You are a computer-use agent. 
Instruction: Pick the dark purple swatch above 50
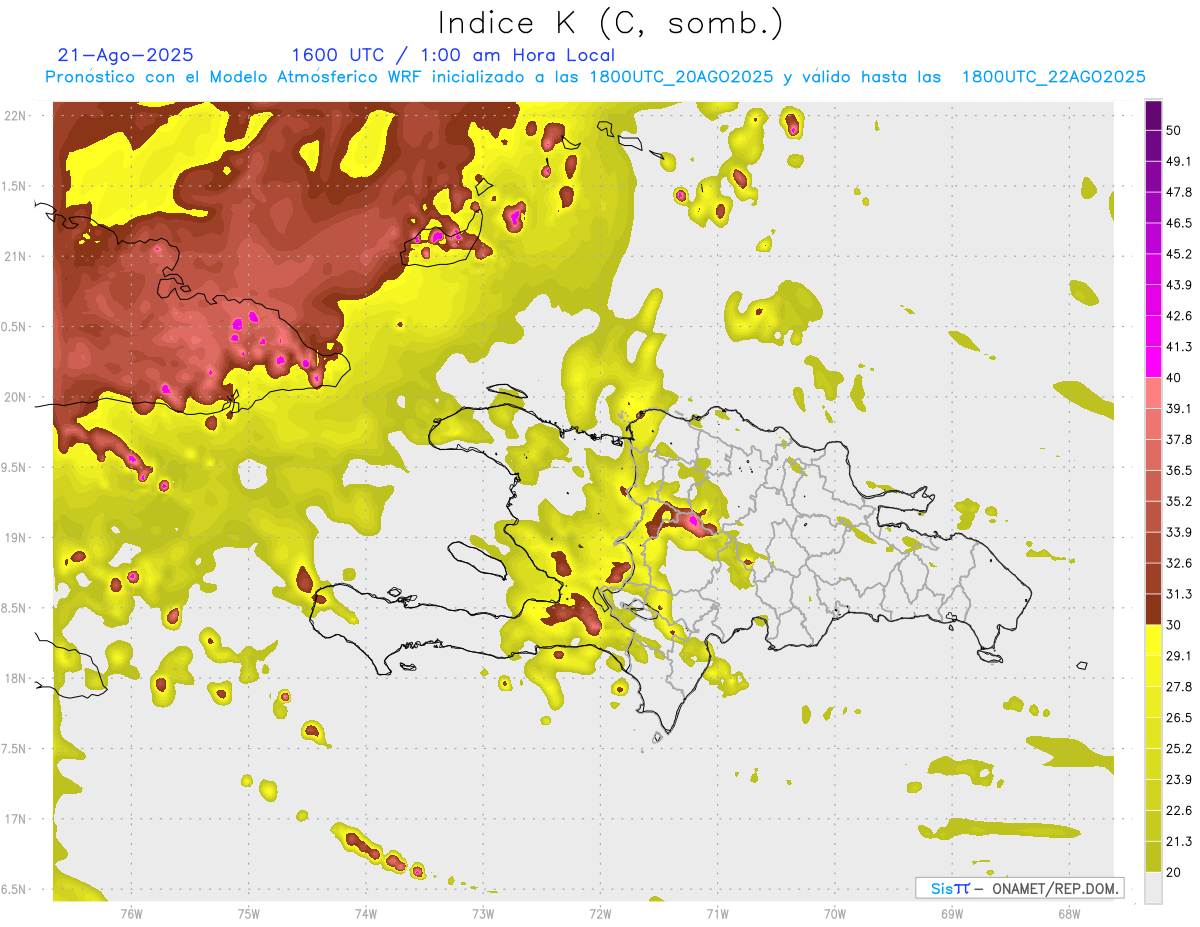point(1153,115)
